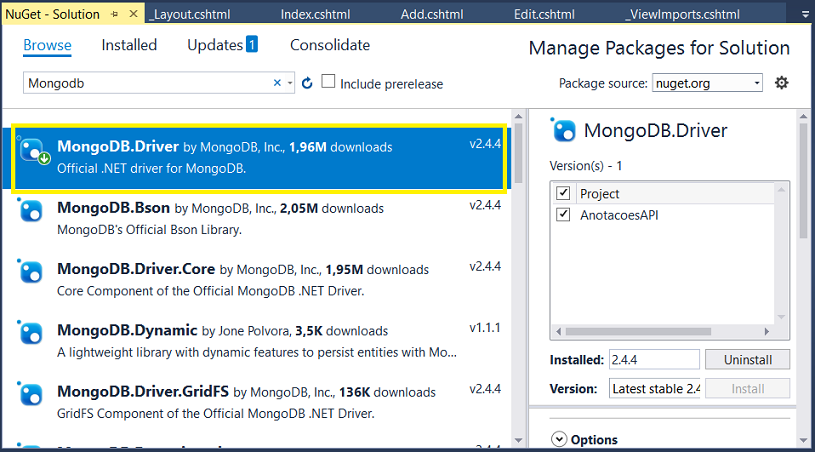Viewport: 815px width, 452px height.
Task: Select the MongoDB.Driver package row
Action: (x=258, y=158)
